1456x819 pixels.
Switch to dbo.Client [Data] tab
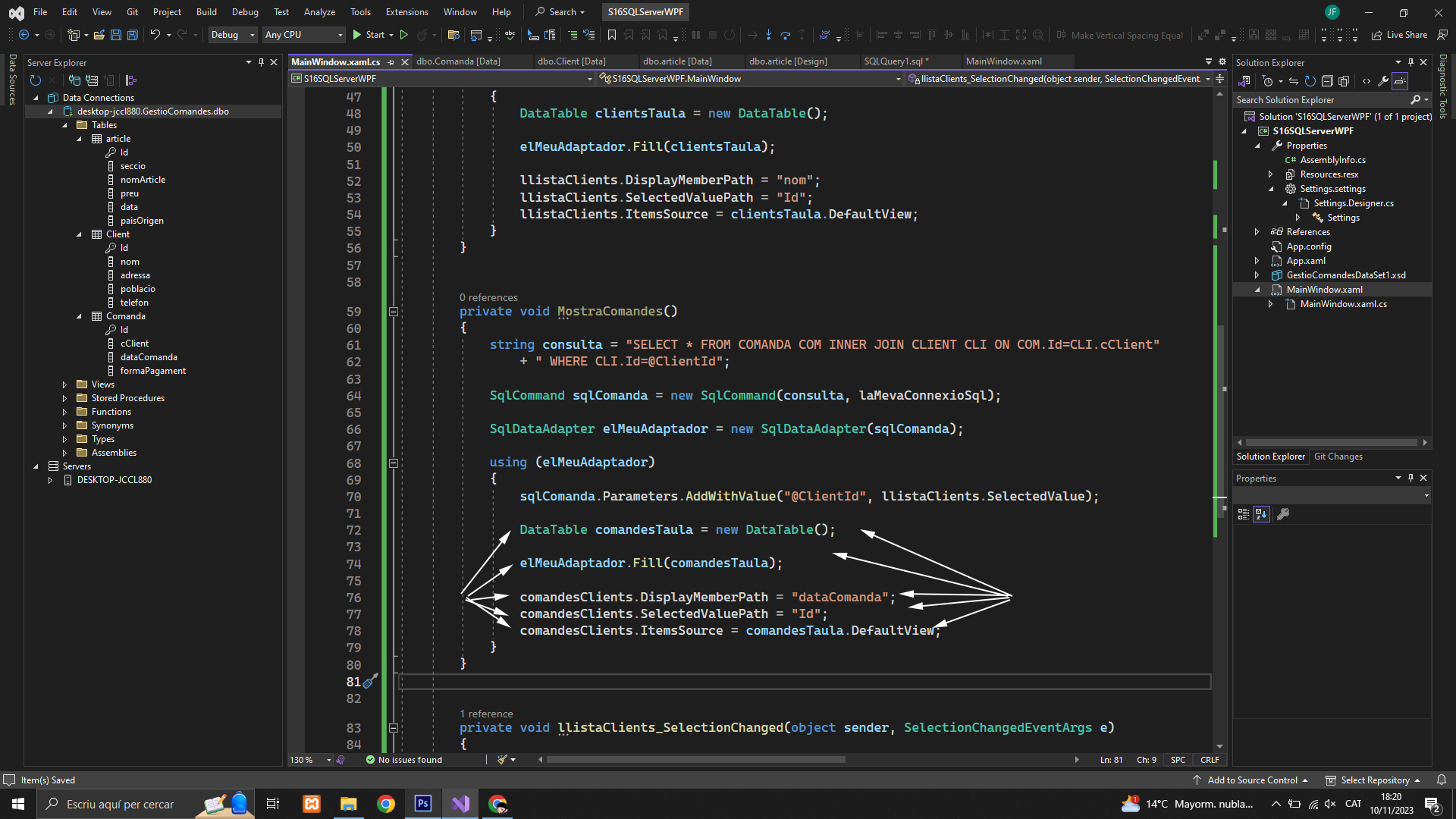[x=571, y=61]
